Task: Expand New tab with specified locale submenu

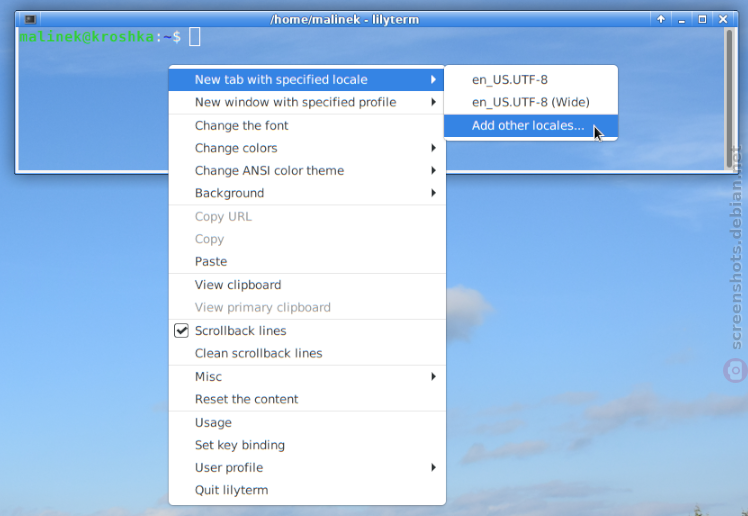Action: [307, 80]
